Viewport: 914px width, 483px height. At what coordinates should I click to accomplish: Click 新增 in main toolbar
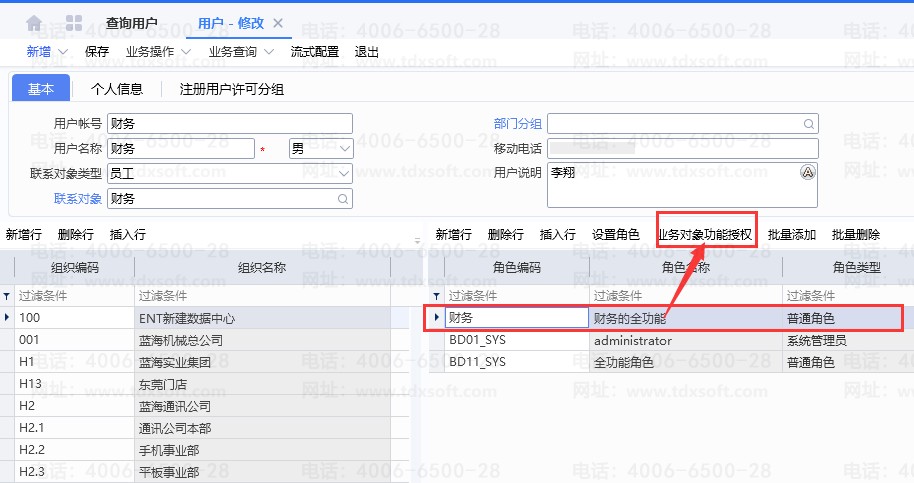[x=38, y=52]
